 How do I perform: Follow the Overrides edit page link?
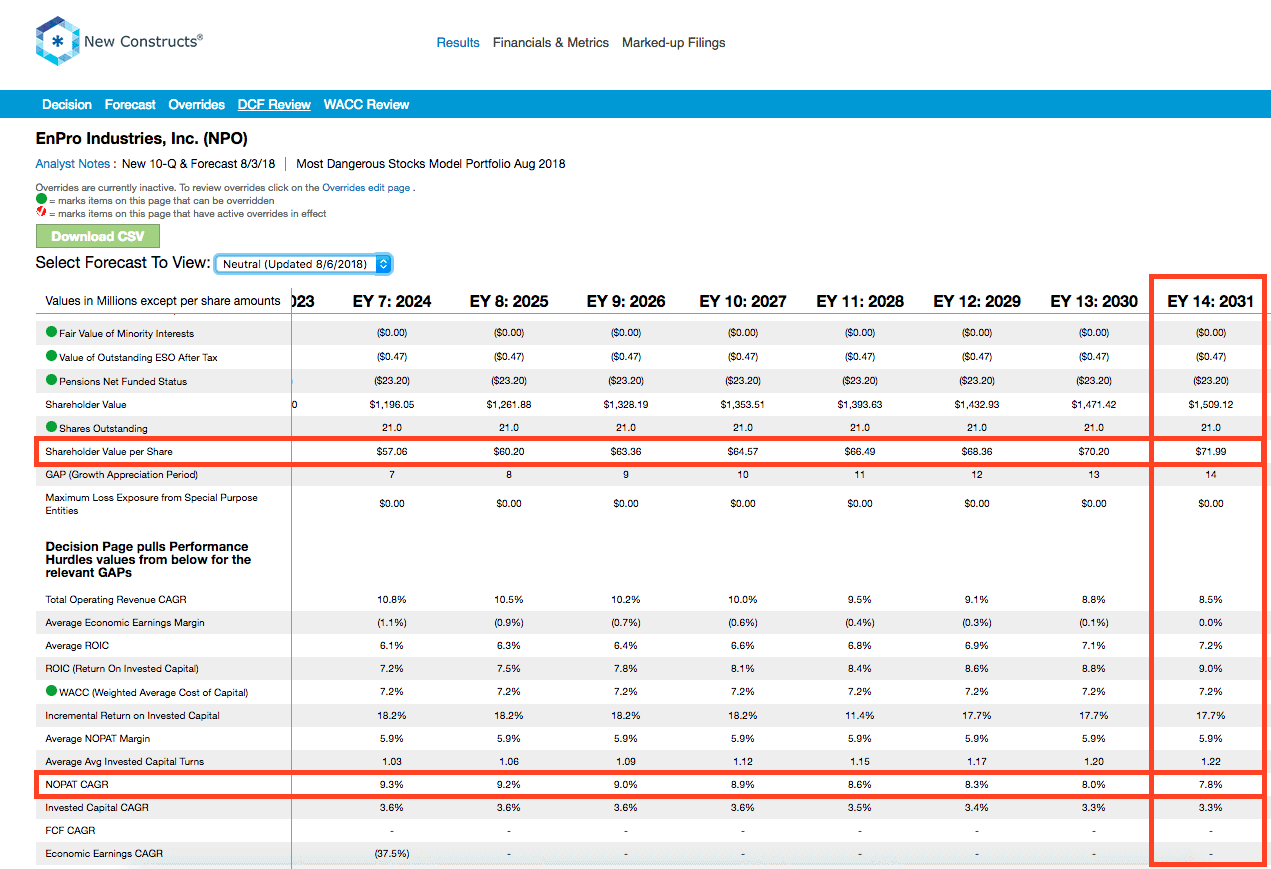click(x=366, y=188)
